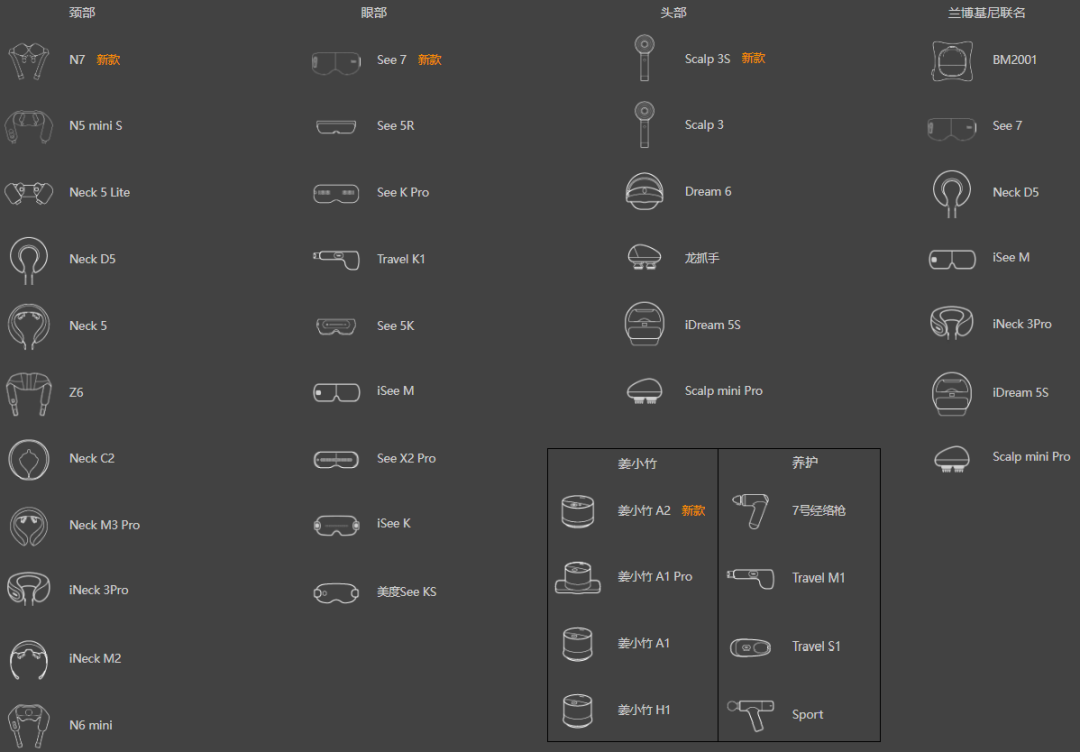This screenshot has height=752, width=1080.
Task: Click the Neck C2 round icon
Action: [x=28, y=459]
